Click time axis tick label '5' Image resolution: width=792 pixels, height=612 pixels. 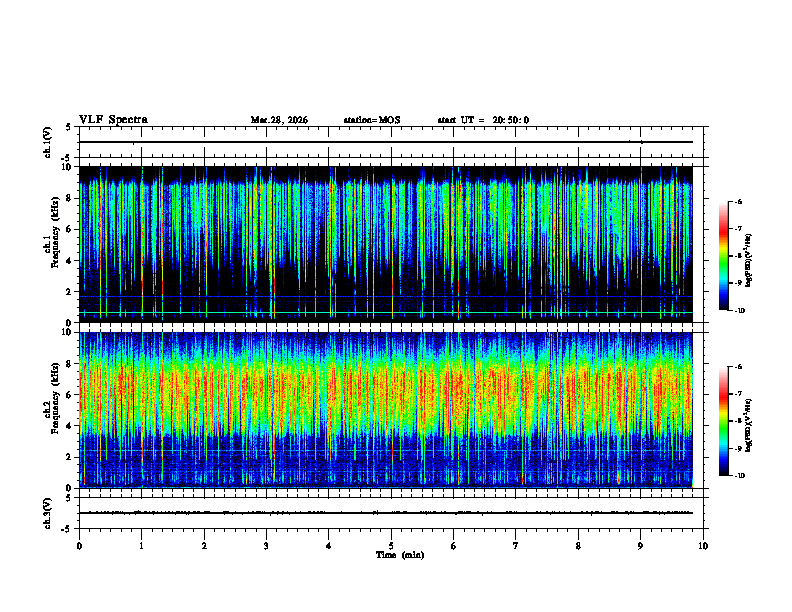coord(391,546)
